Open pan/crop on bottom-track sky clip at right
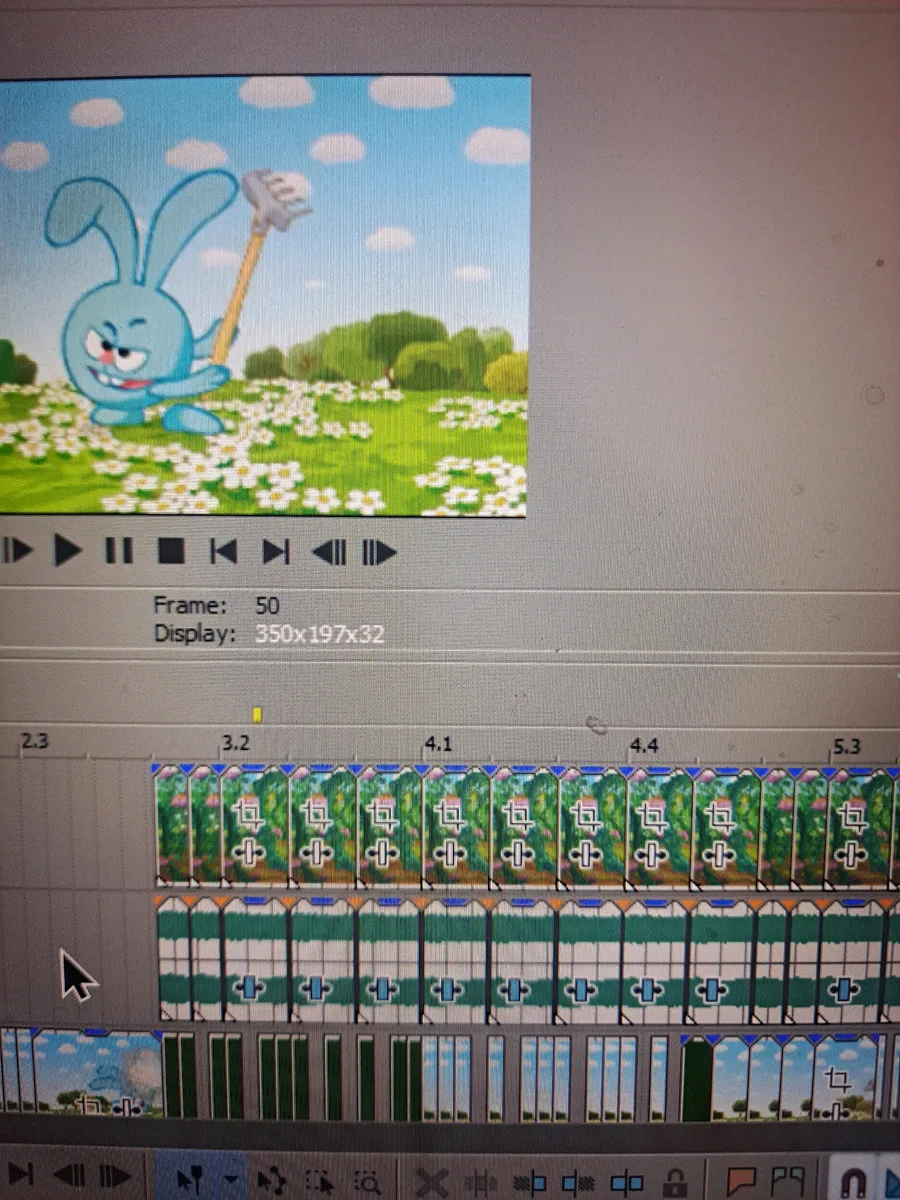This screenshot has width=900, height=1200. point(838,1079)
